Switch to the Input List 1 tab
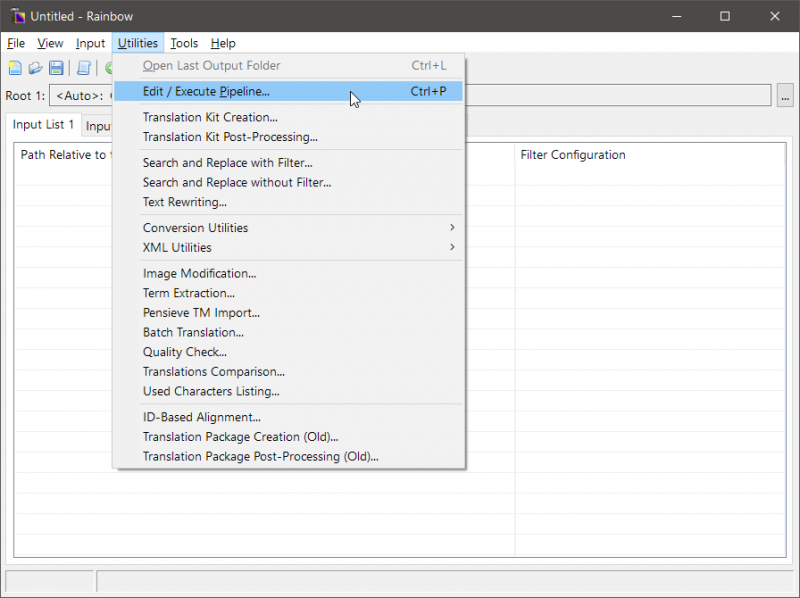This screenshot has width=800, height=598. tap(43, 125)
